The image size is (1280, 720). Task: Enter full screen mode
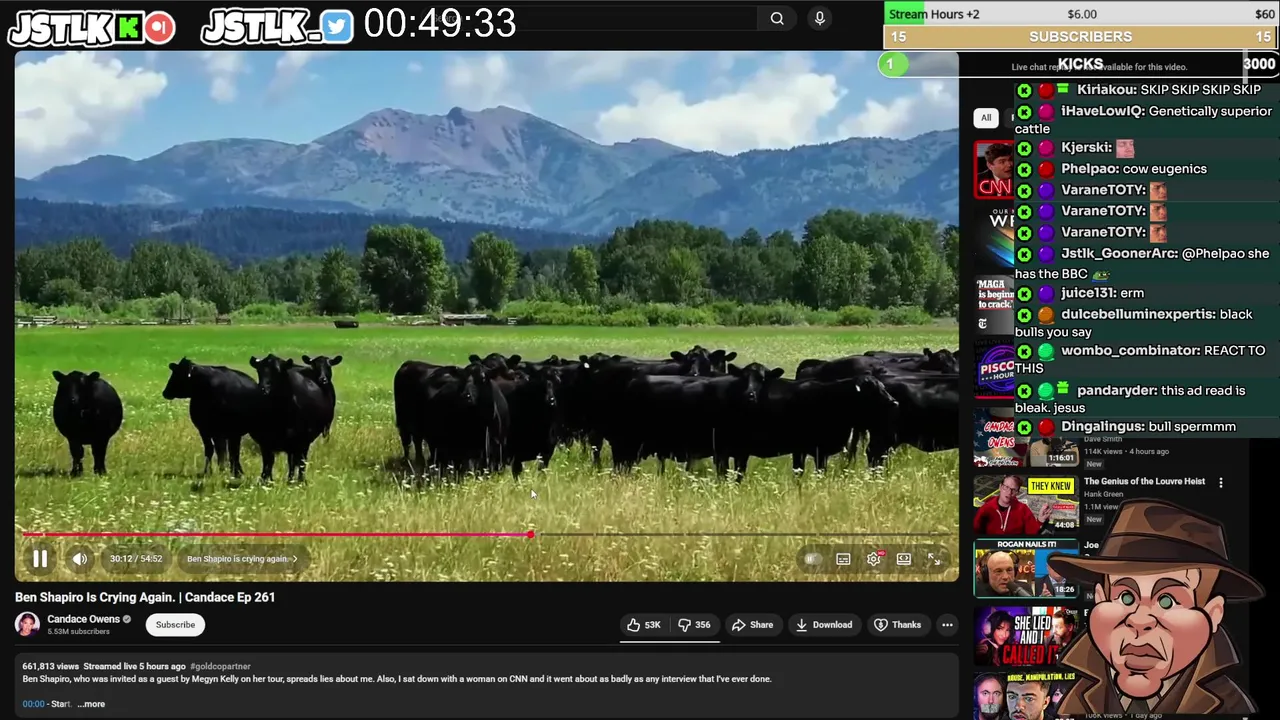(934, 559)
